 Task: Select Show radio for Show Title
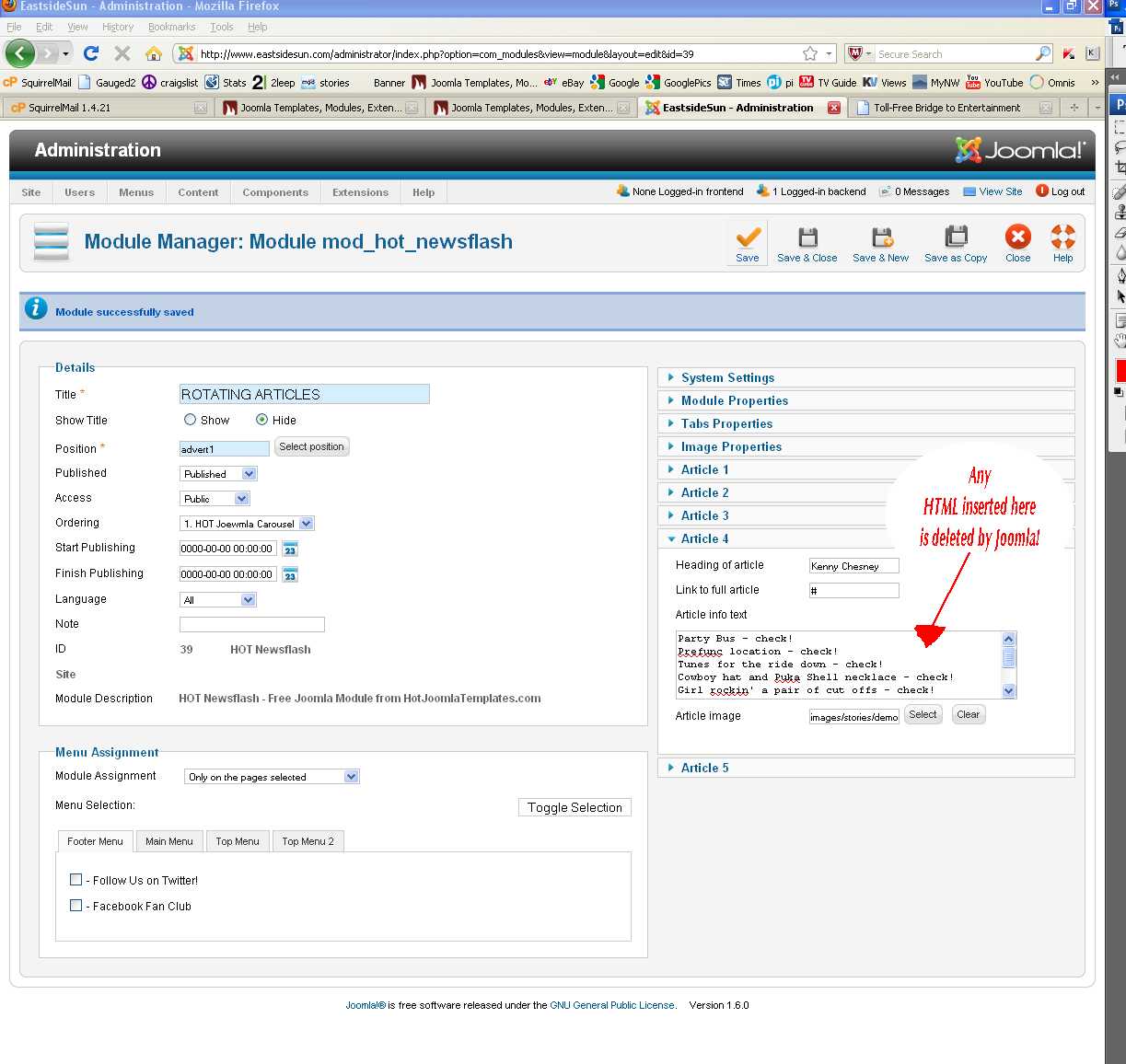point(190,420)
